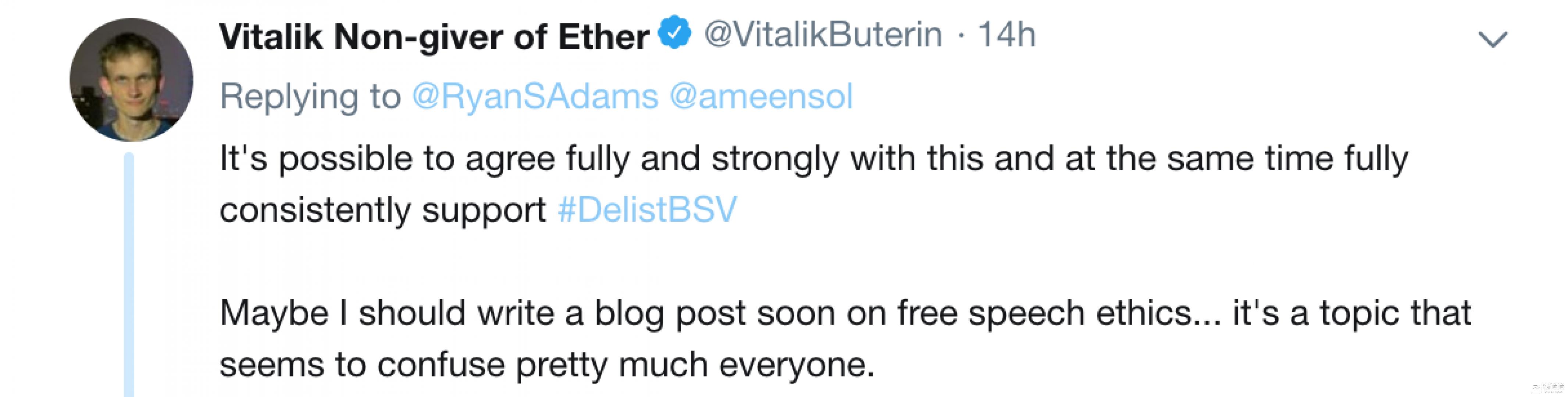Click the light blue thread connector line
The height and width of the screenshot is (397, 1568).
pos(128,274)
